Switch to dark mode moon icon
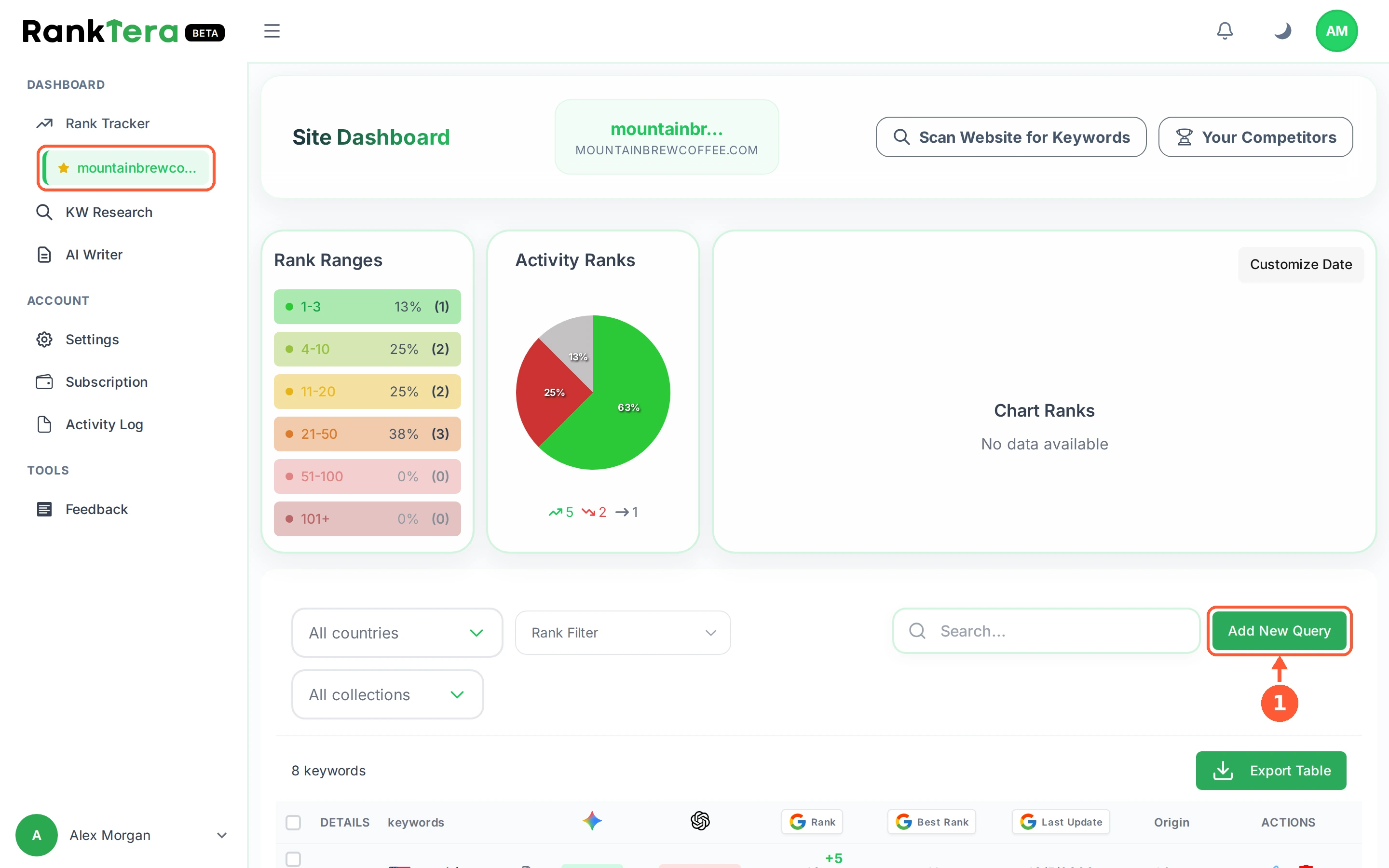Image resolution: width=1389 pixels, height=868 pixels. [x=1282, y=31]
